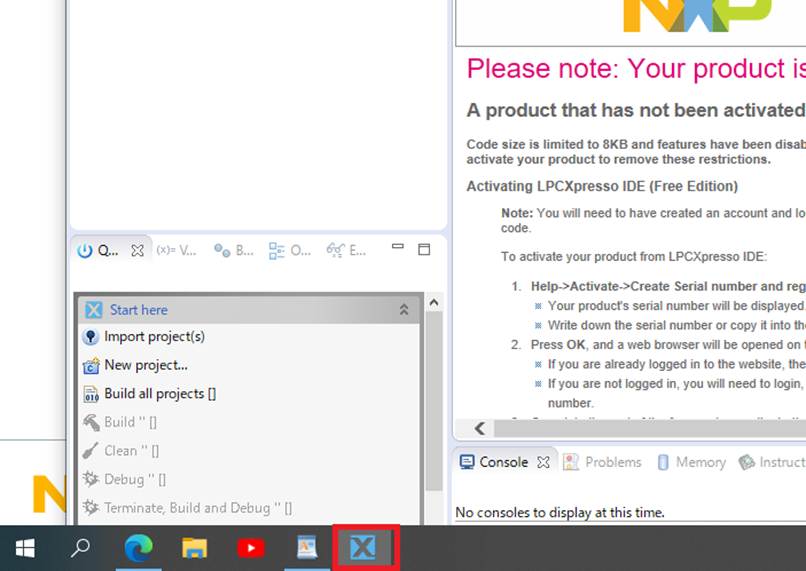Open Microsoft Edge from the taskbar
Viewport: 806px width, 571px height.
[138, 548]
